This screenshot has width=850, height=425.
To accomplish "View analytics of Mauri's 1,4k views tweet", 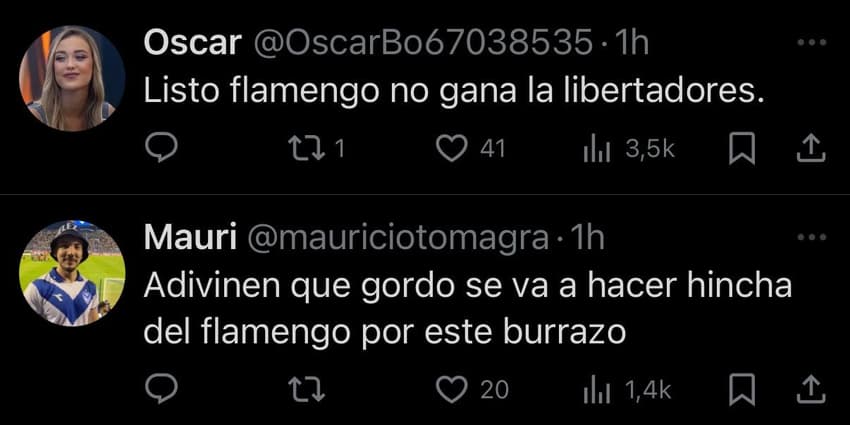I will coord(597,390).
